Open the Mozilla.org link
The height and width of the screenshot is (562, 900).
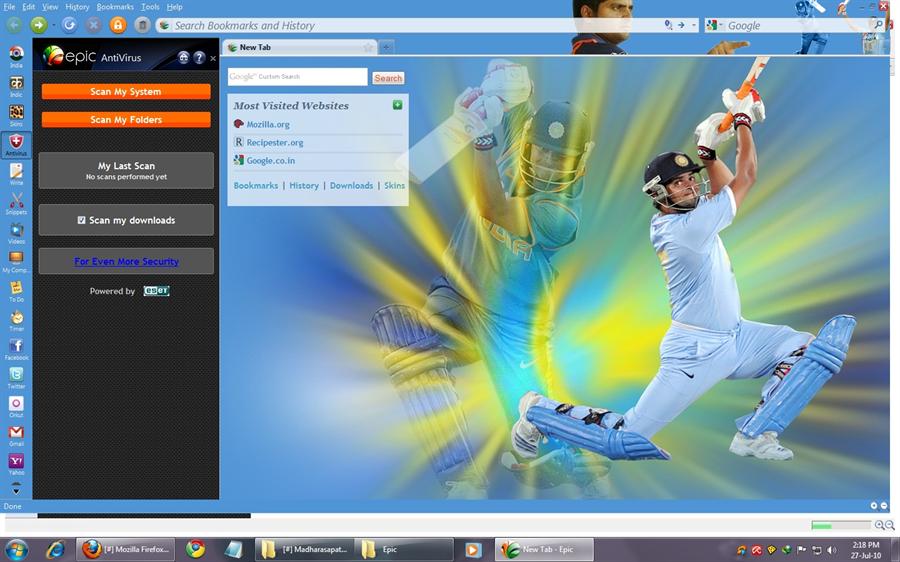(267, 124)
